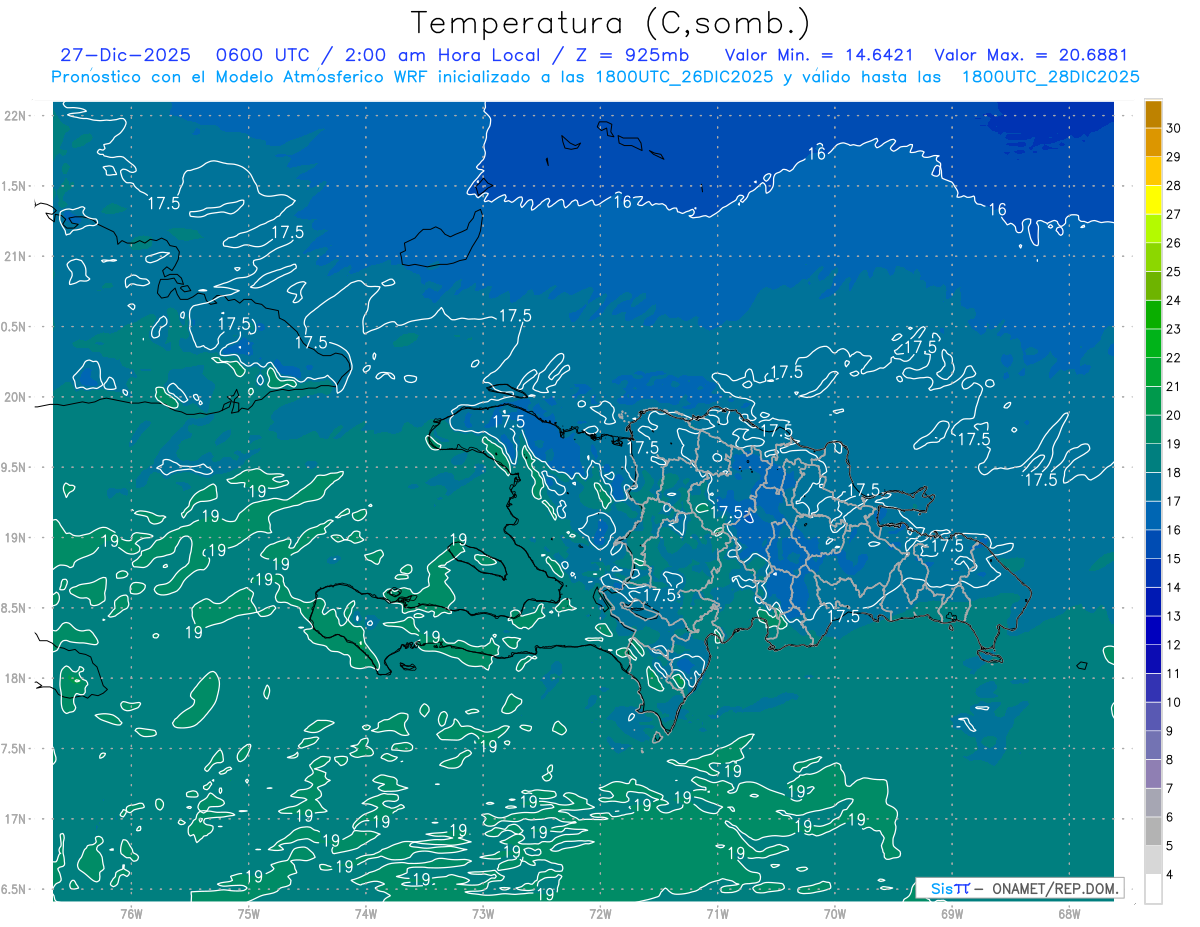Click the color scale label "12"
Viewport: 1200px width, 927px height.
click(1174, 645)
